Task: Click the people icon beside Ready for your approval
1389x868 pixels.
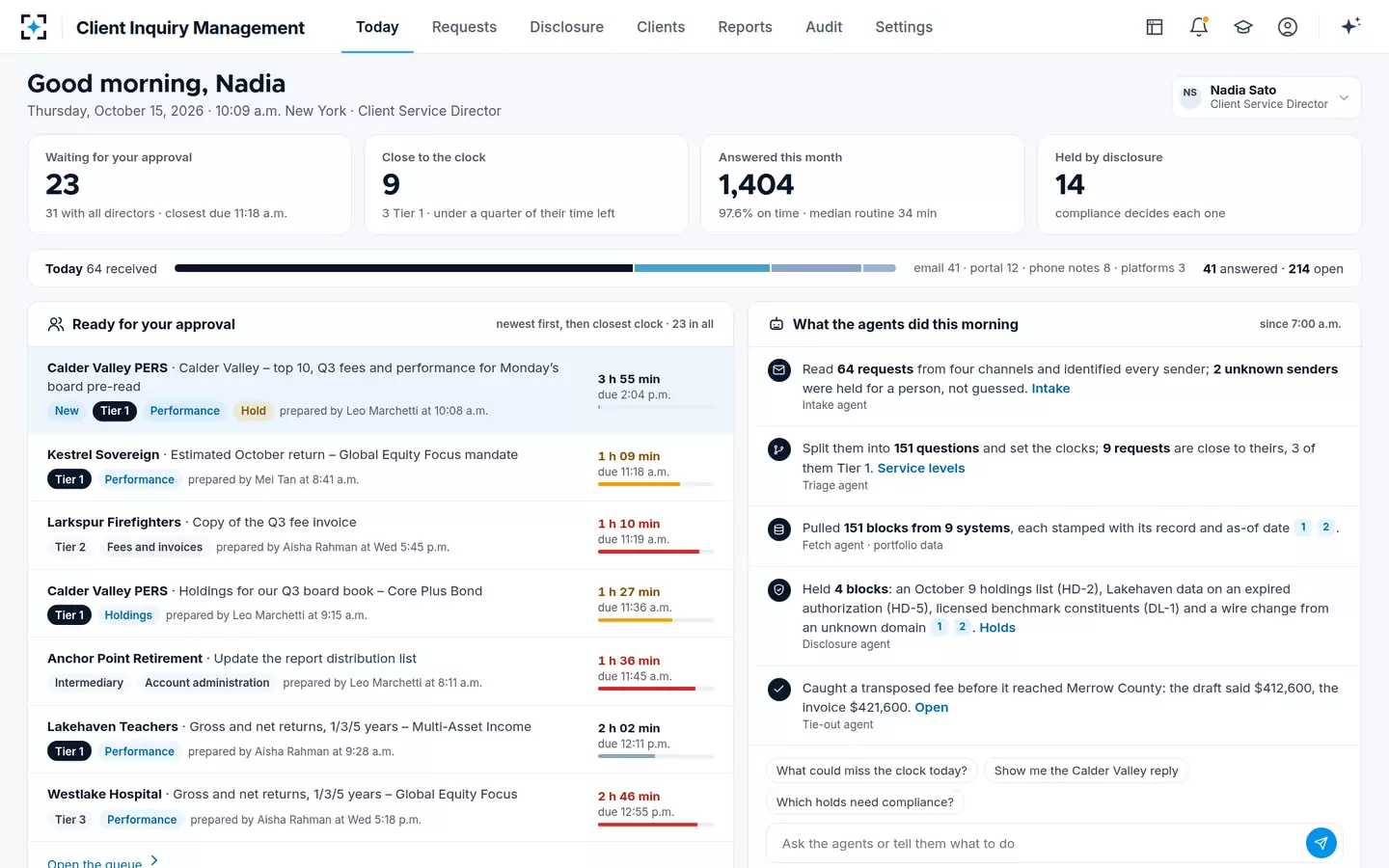Action: pyautogui.click(x=56, y=324)
